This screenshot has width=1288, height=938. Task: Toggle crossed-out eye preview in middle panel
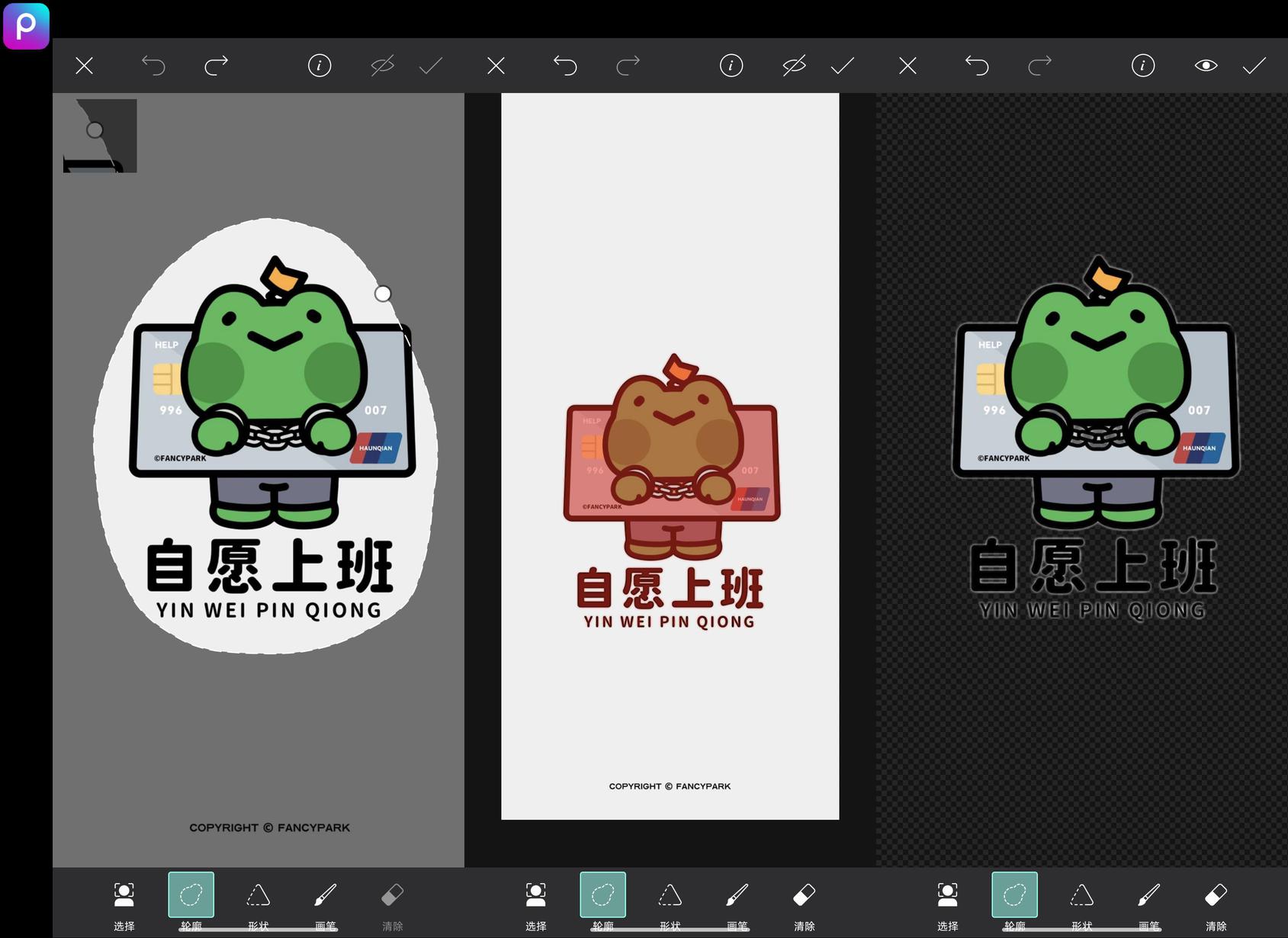point(794,66)
